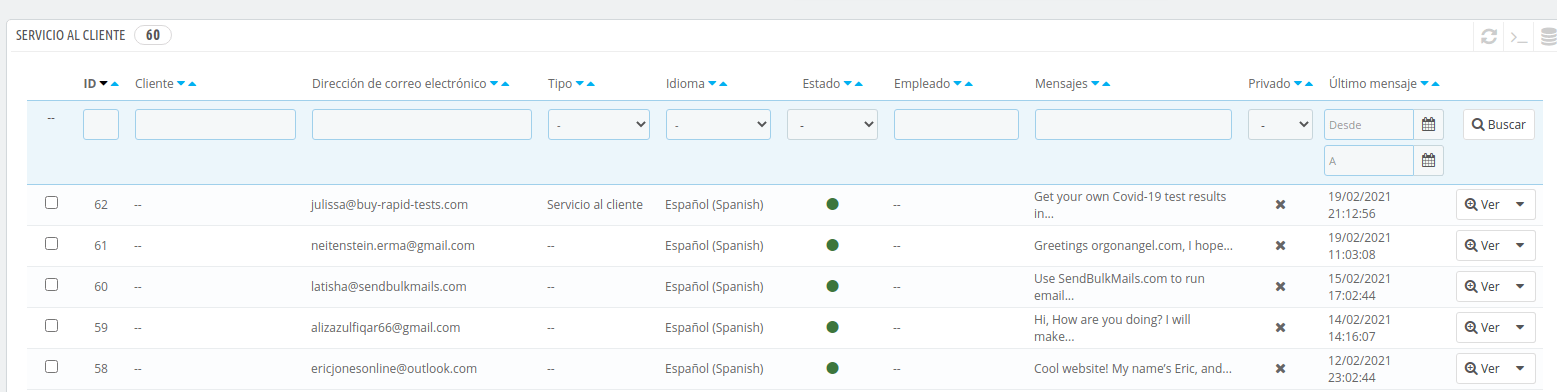The height and width of the screenshot is (392, 1557).
Task: View message 59 with the Ver button
Action: tap(1482, 327)
